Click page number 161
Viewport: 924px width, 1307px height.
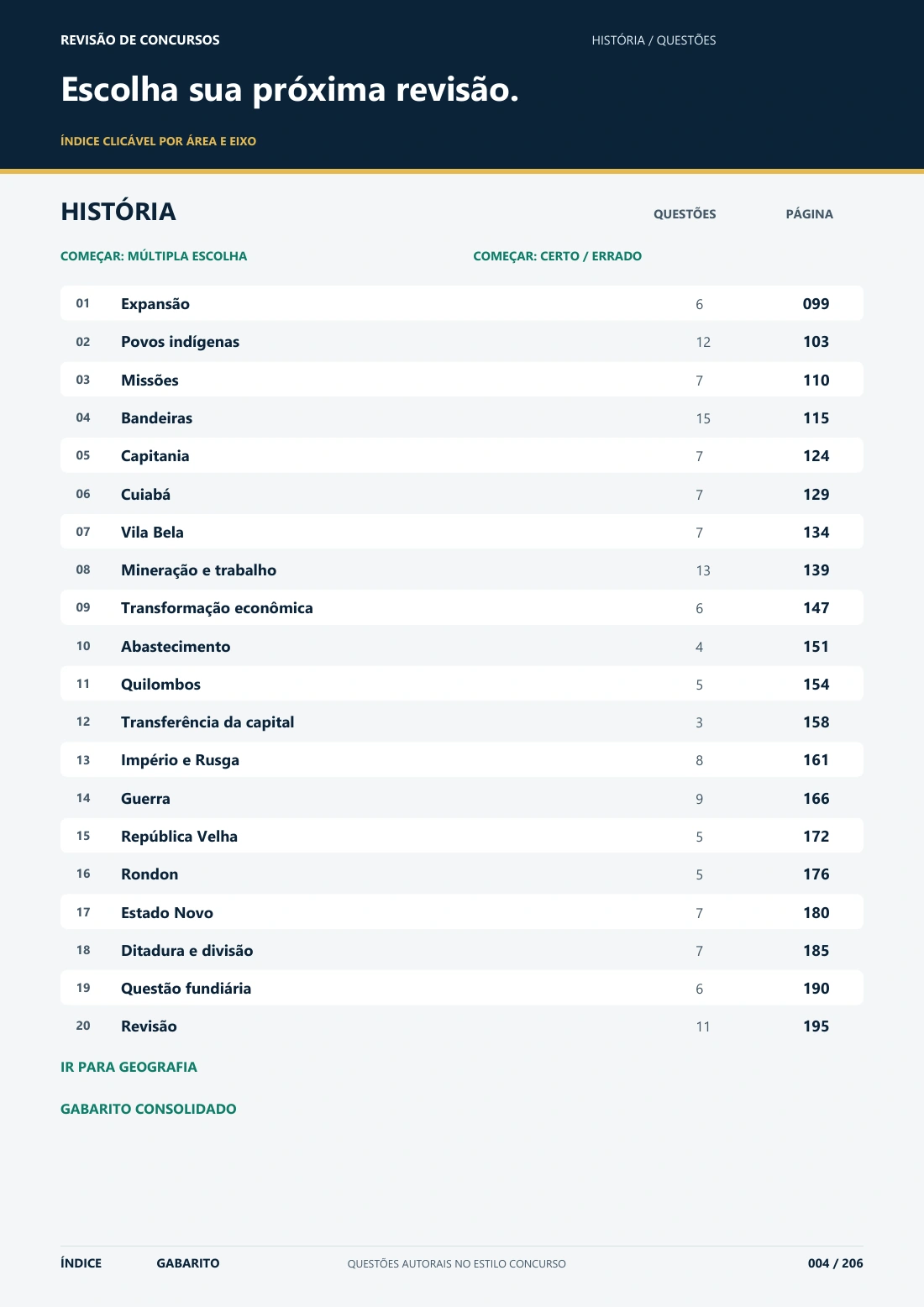coord(816,760)
